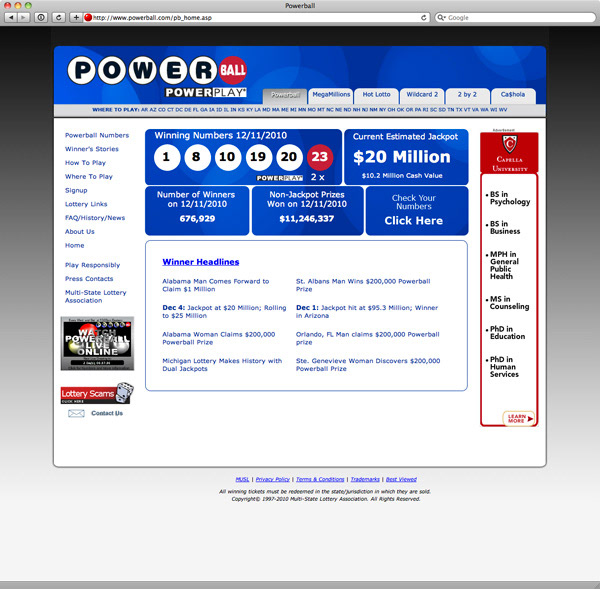Viewport: 600px width, 589px height.
Task: Open St. Albans Man Wins $200,000 headline
Action: coord(363,285)
